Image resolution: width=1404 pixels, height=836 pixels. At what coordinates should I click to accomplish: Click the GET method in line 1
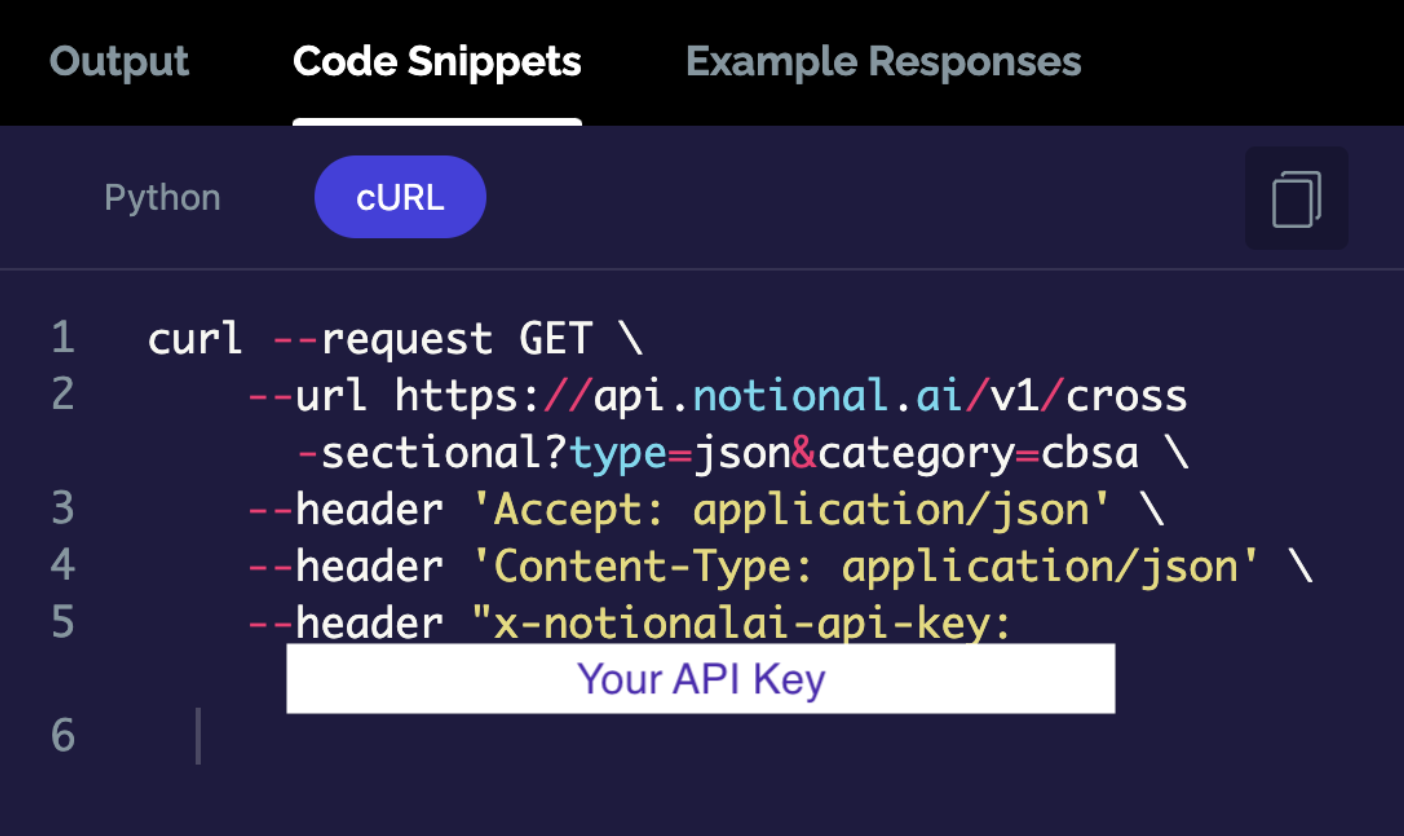(556, 339)
